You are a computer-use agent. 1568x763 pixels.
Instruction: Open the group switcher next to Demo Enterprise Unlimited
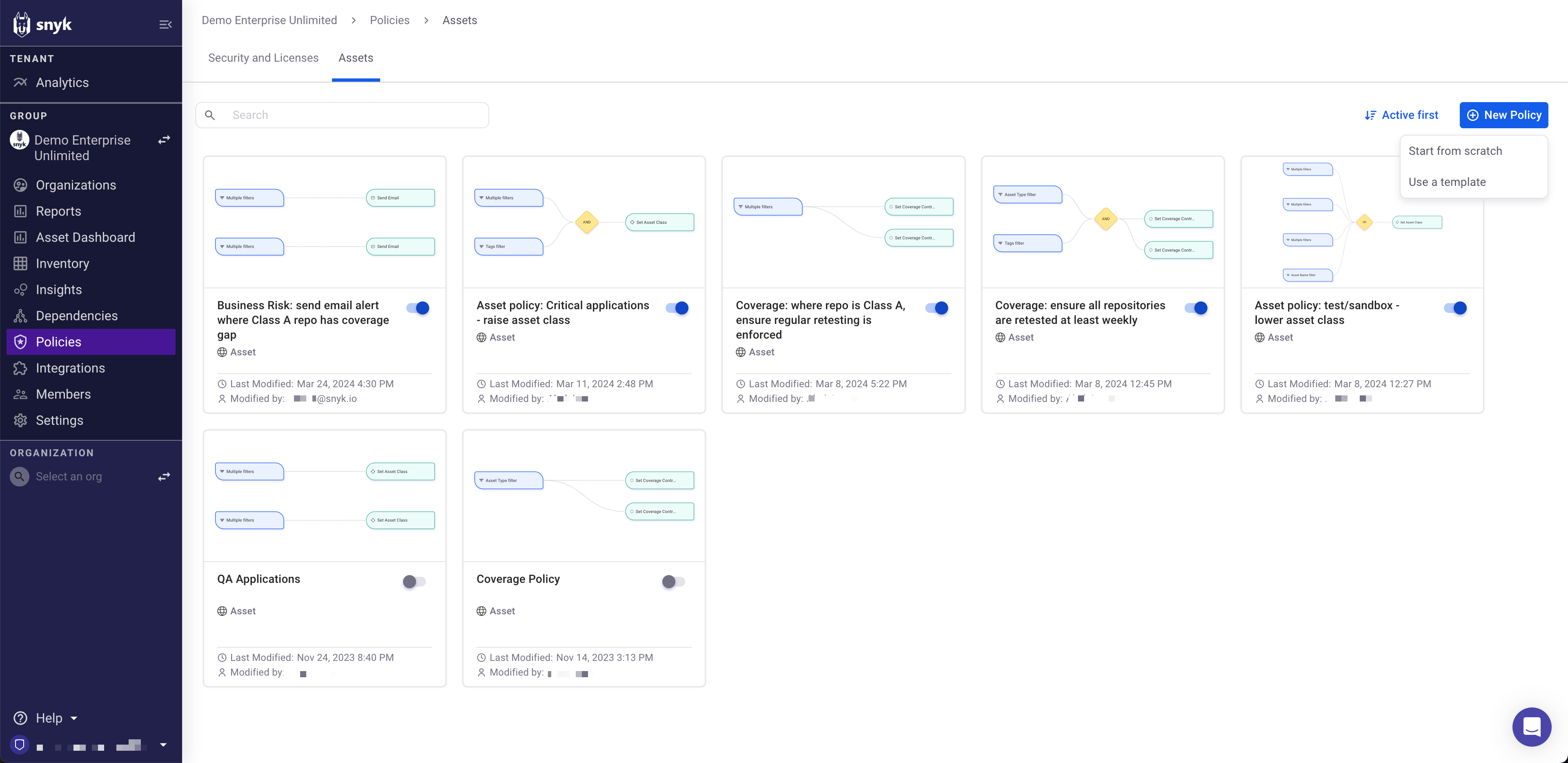[x=164, y=139]
